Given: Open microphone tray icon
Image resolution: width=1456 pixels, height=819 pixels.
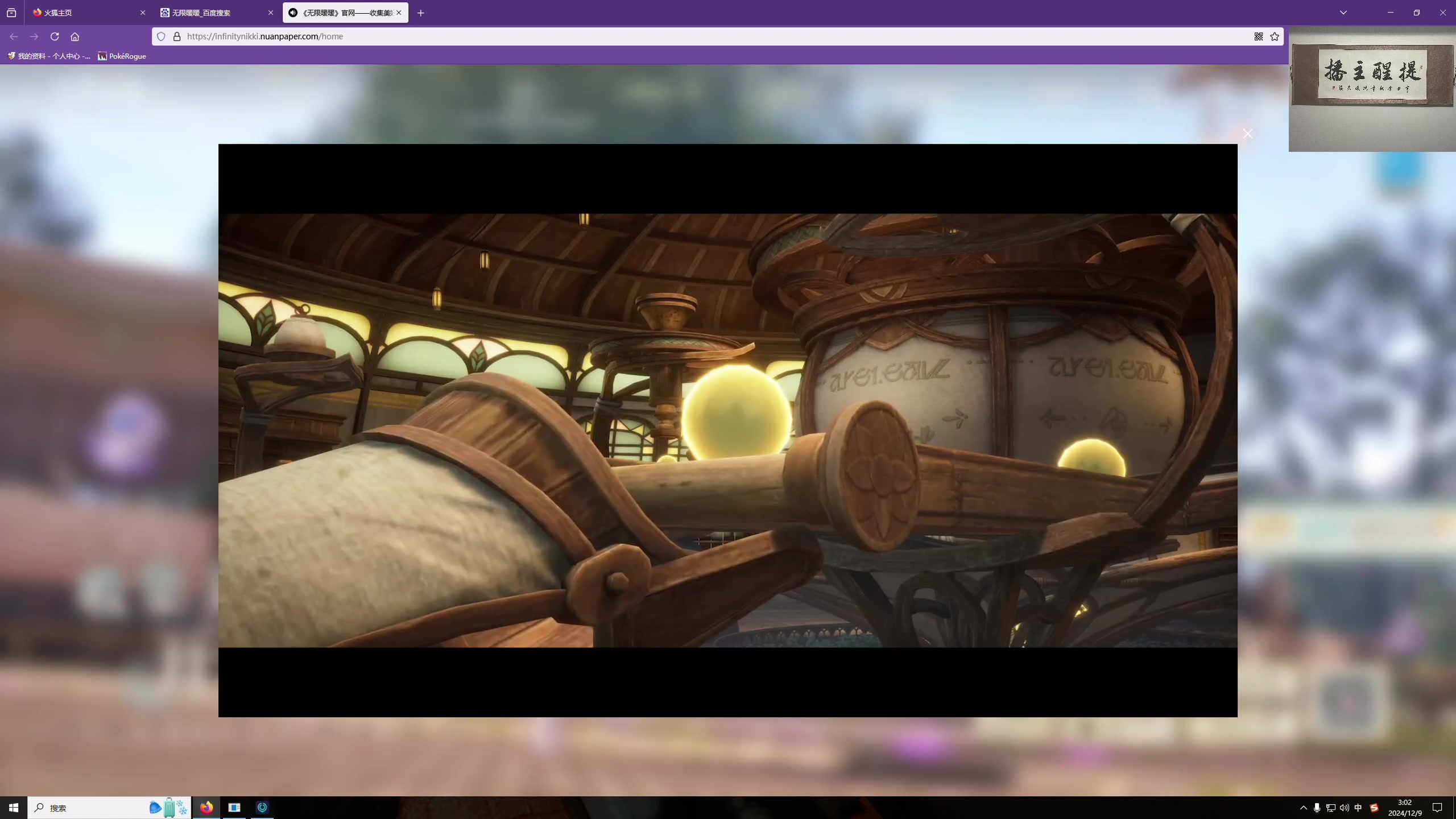Looking at the screenshot, I should (1317, 808).
